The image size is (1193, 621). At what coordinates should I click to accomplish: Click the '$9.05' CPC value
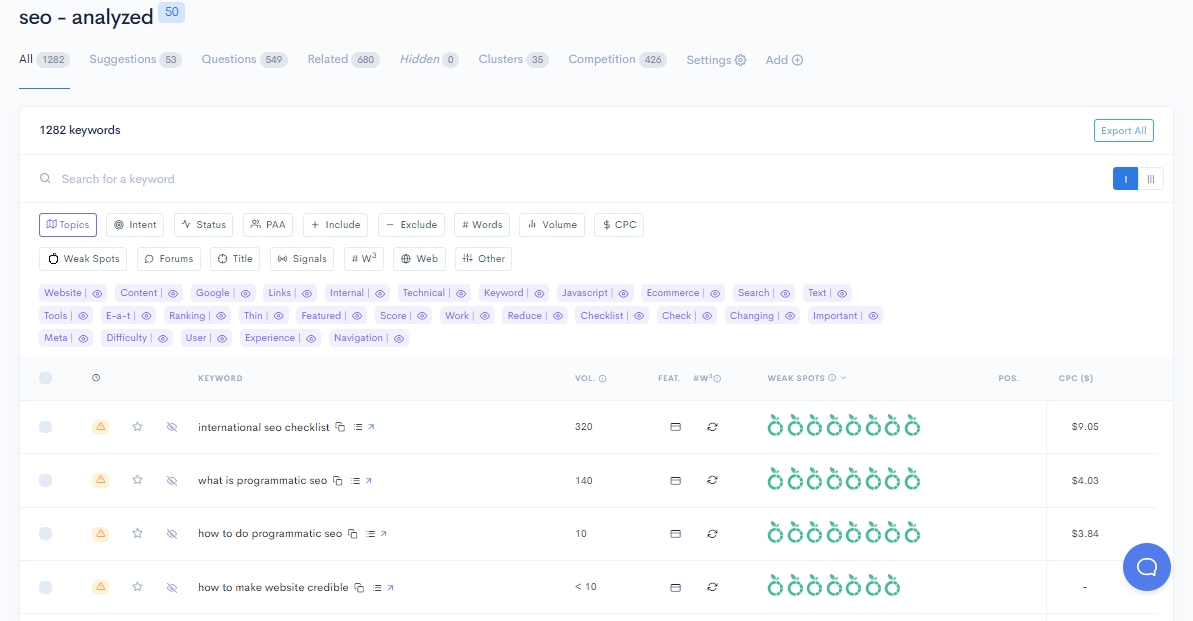(1085, 427)
